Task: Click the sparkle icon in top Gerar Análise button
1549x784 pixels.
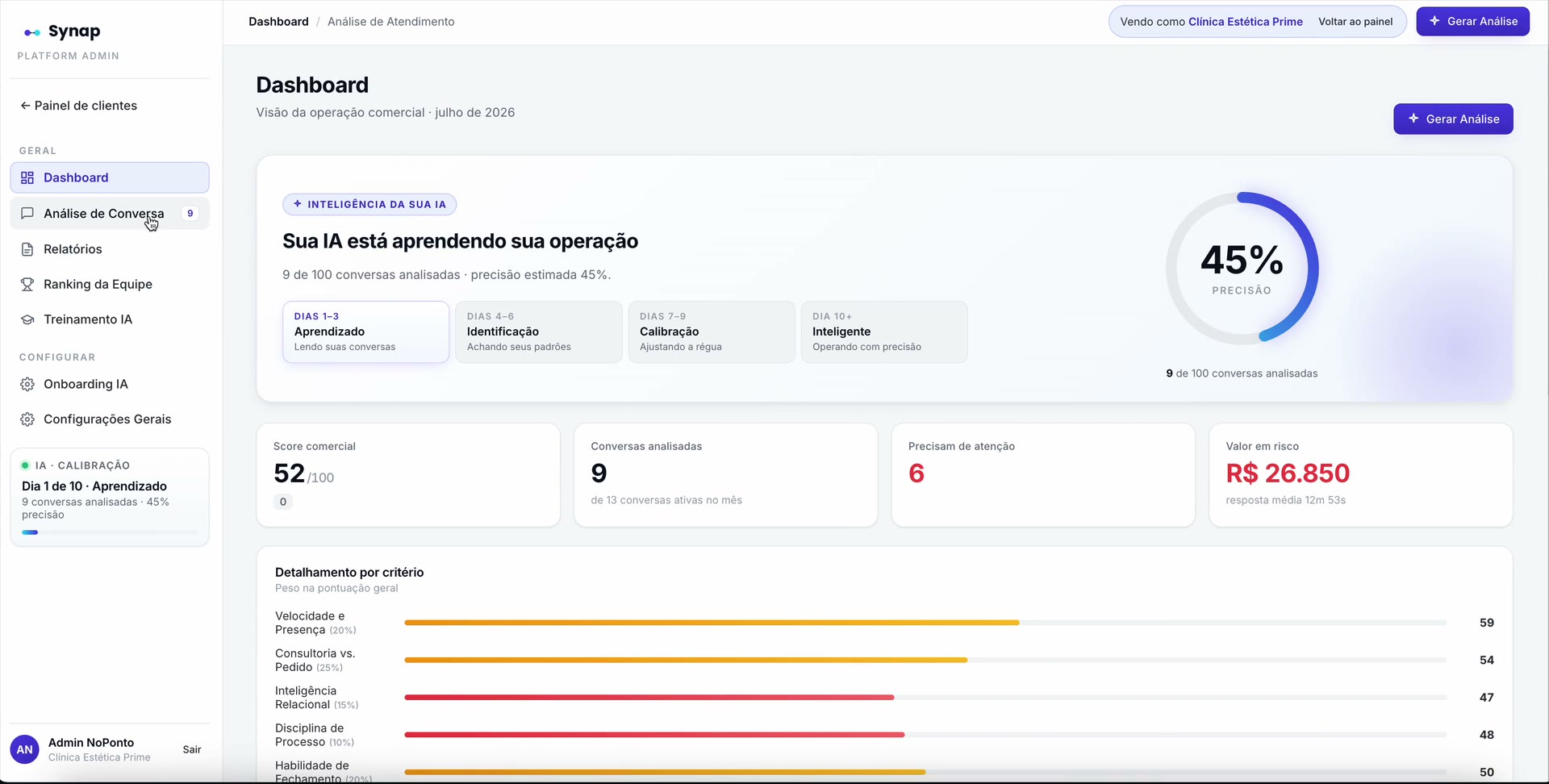Action: (x=1434, y=21)
